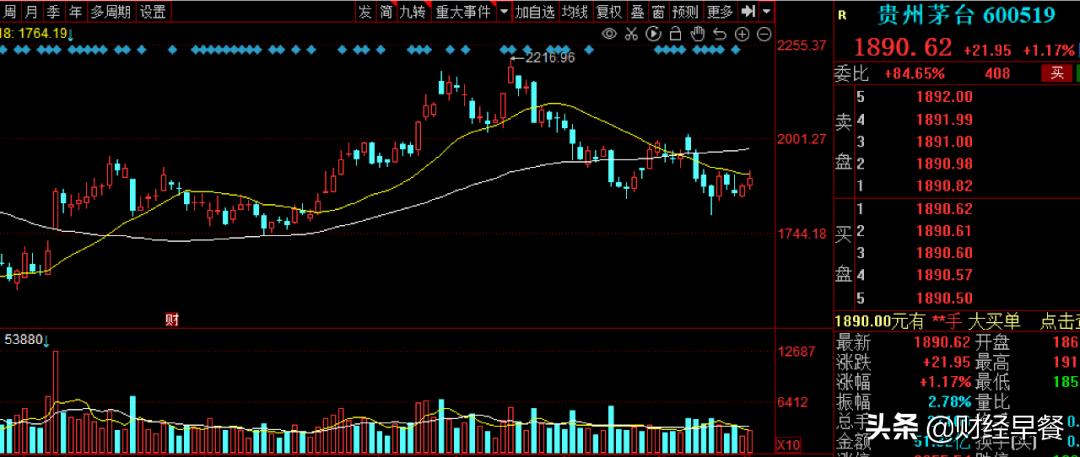Viewport: 1080px width, 457px height.
Task: Switch to 年 yearly period tab
Action: (x=75, y=12)
